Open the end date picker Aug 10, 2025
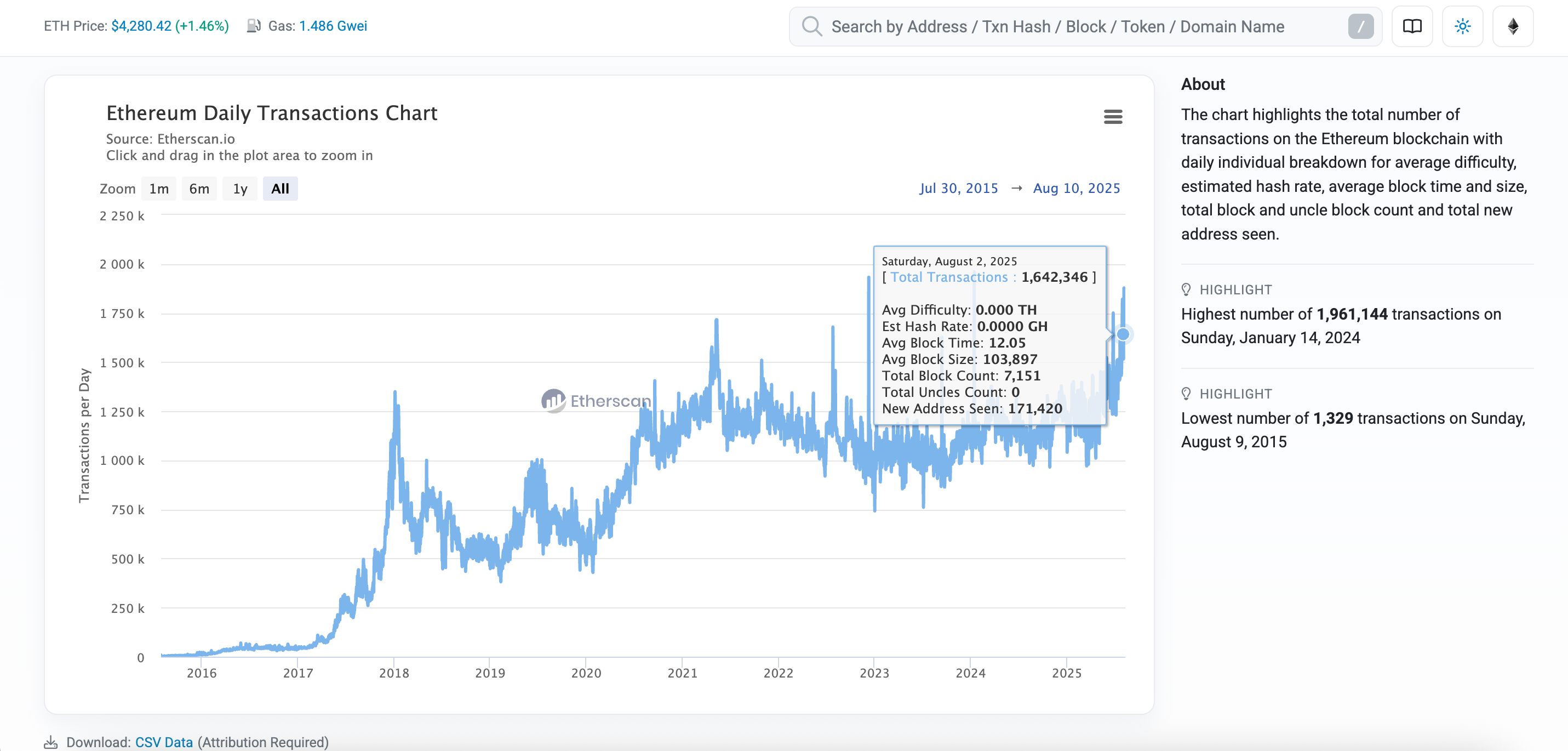The height and width of the screenshot is (751, 1568). click(1076, 188)
